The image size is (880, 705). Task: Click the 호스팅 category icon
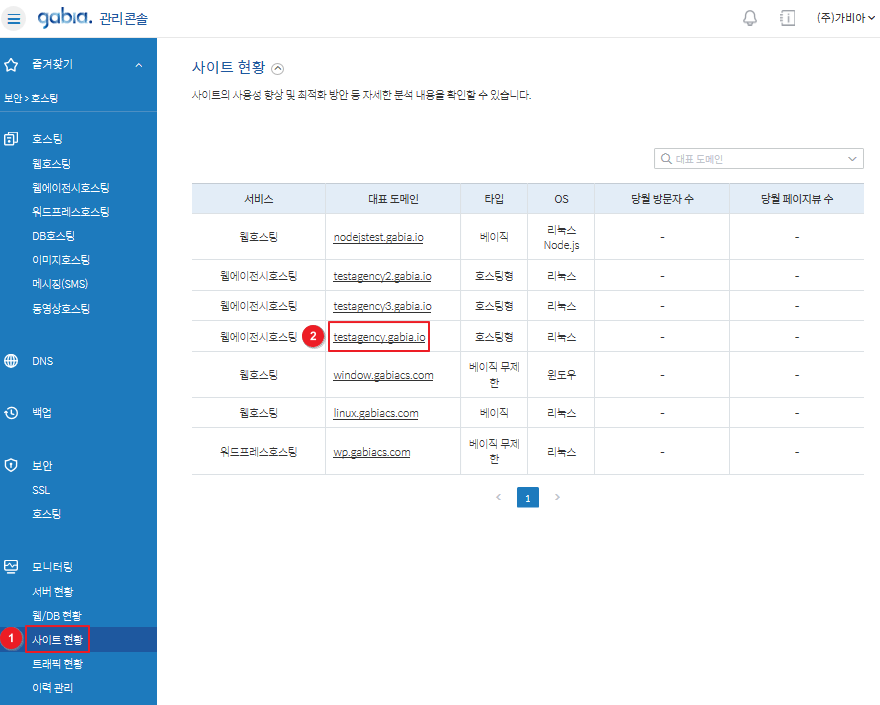(x=11, y=139)
